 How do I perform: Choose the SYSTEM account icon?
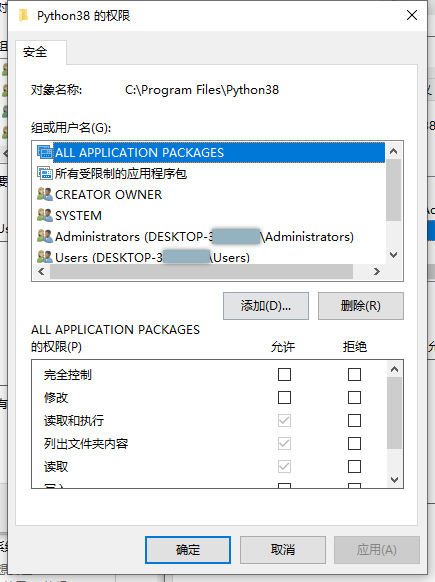[x=45, y=215]
